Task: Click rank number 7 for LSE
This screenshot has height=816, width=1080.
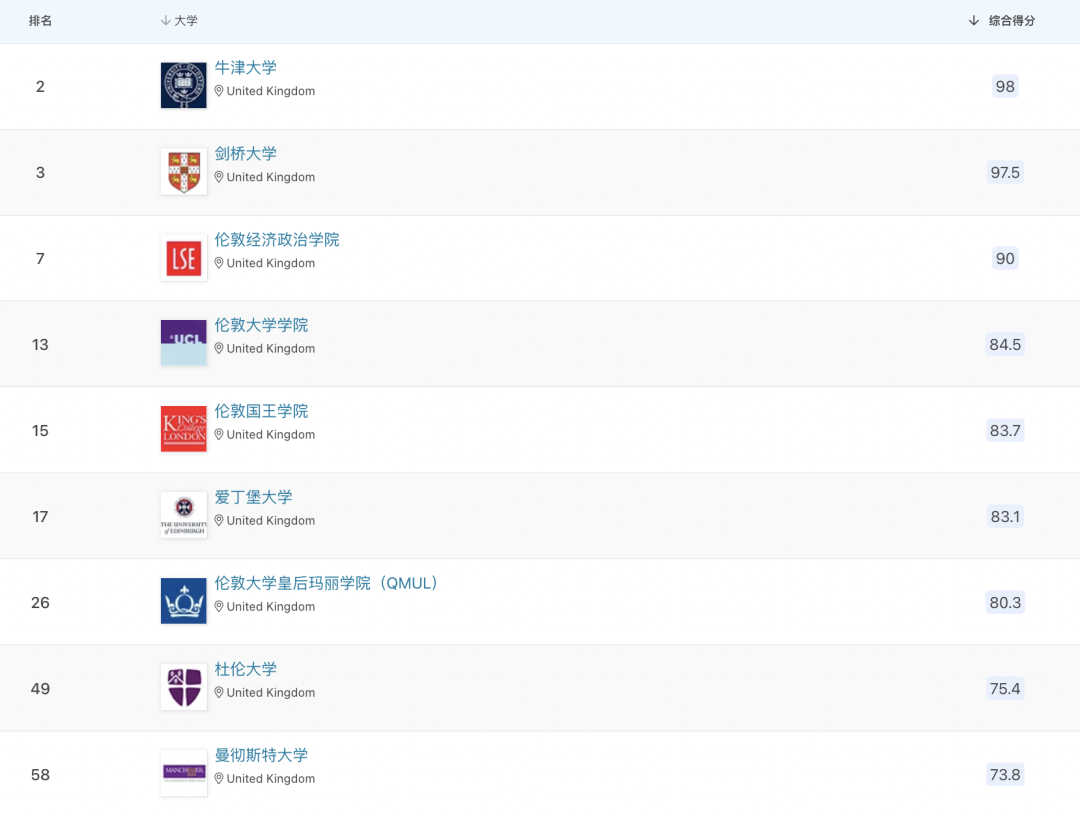Action: pyautogui.click(x=40, y=259)
